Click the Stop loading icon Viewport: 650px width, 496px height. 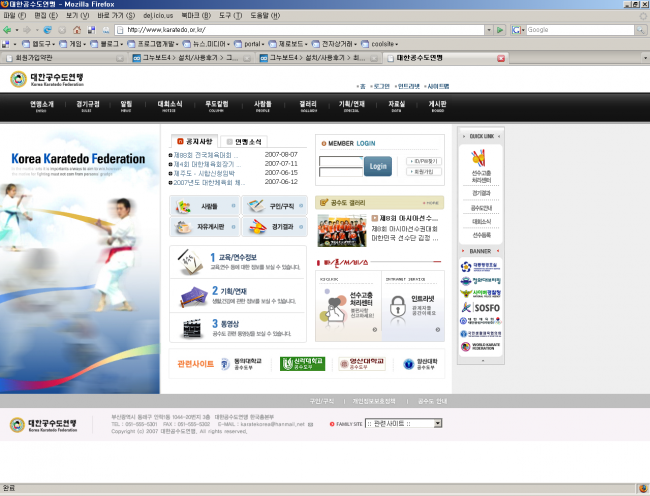(x=62, y=30)
